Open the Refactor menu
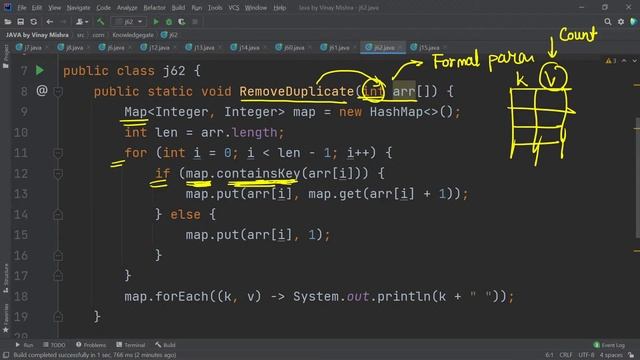The width and height of the screenshot is (640, 360). [154, 8]
